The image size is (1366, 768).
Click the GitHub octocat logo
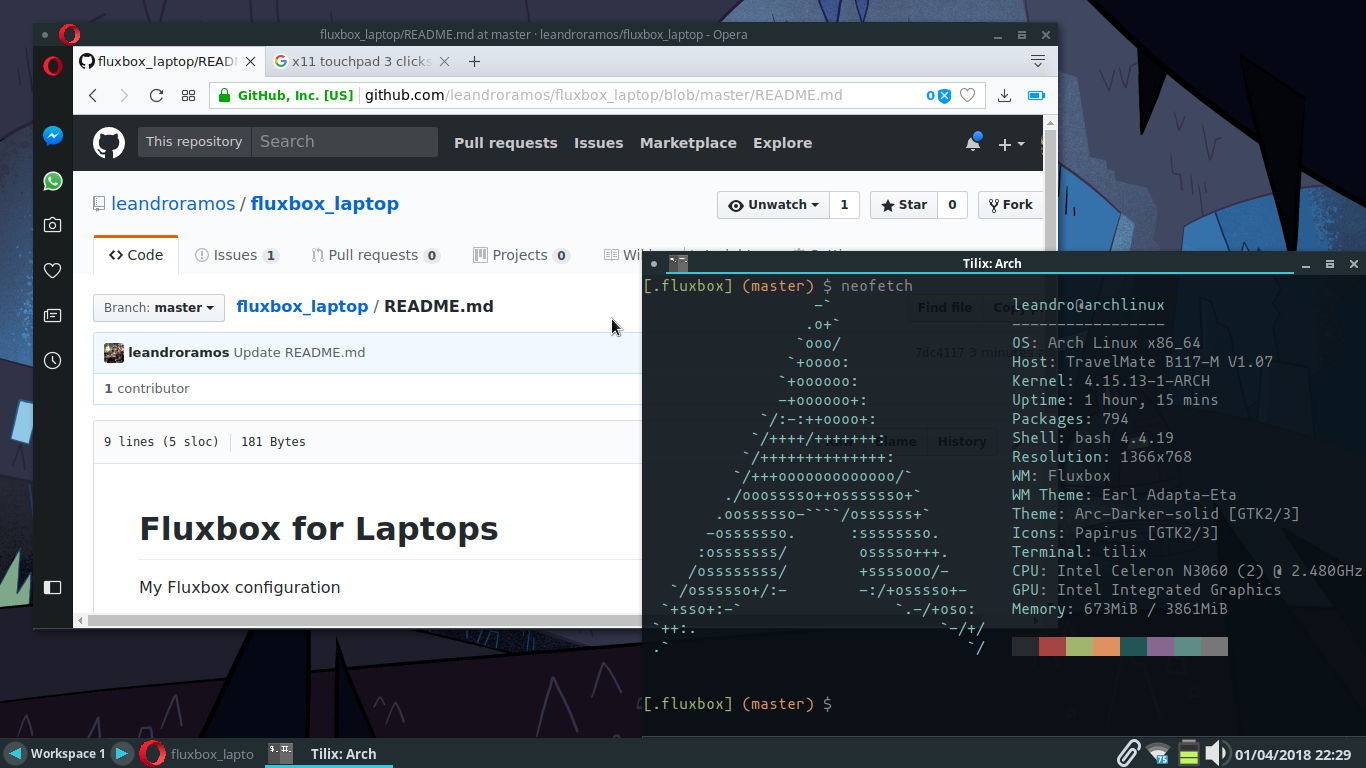click(109, 143)
